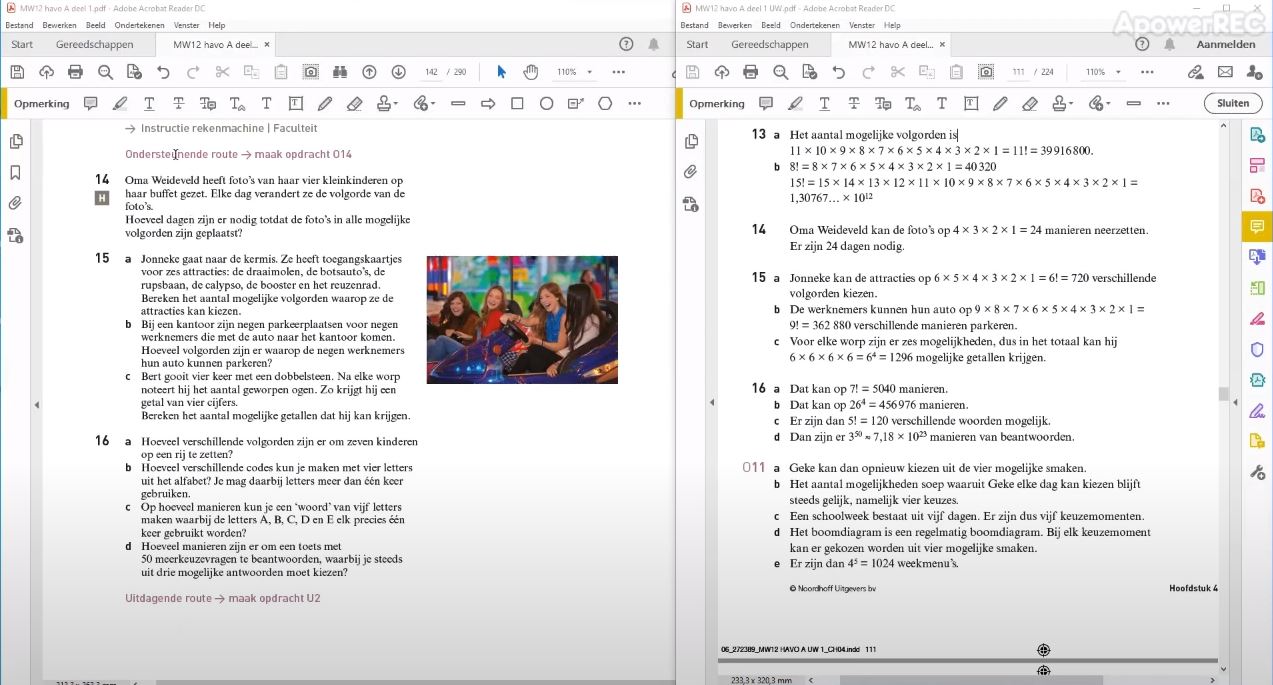Show more comment tools (…) in the left window
This screenshot has height=685, width=1273.
[634, 103]
